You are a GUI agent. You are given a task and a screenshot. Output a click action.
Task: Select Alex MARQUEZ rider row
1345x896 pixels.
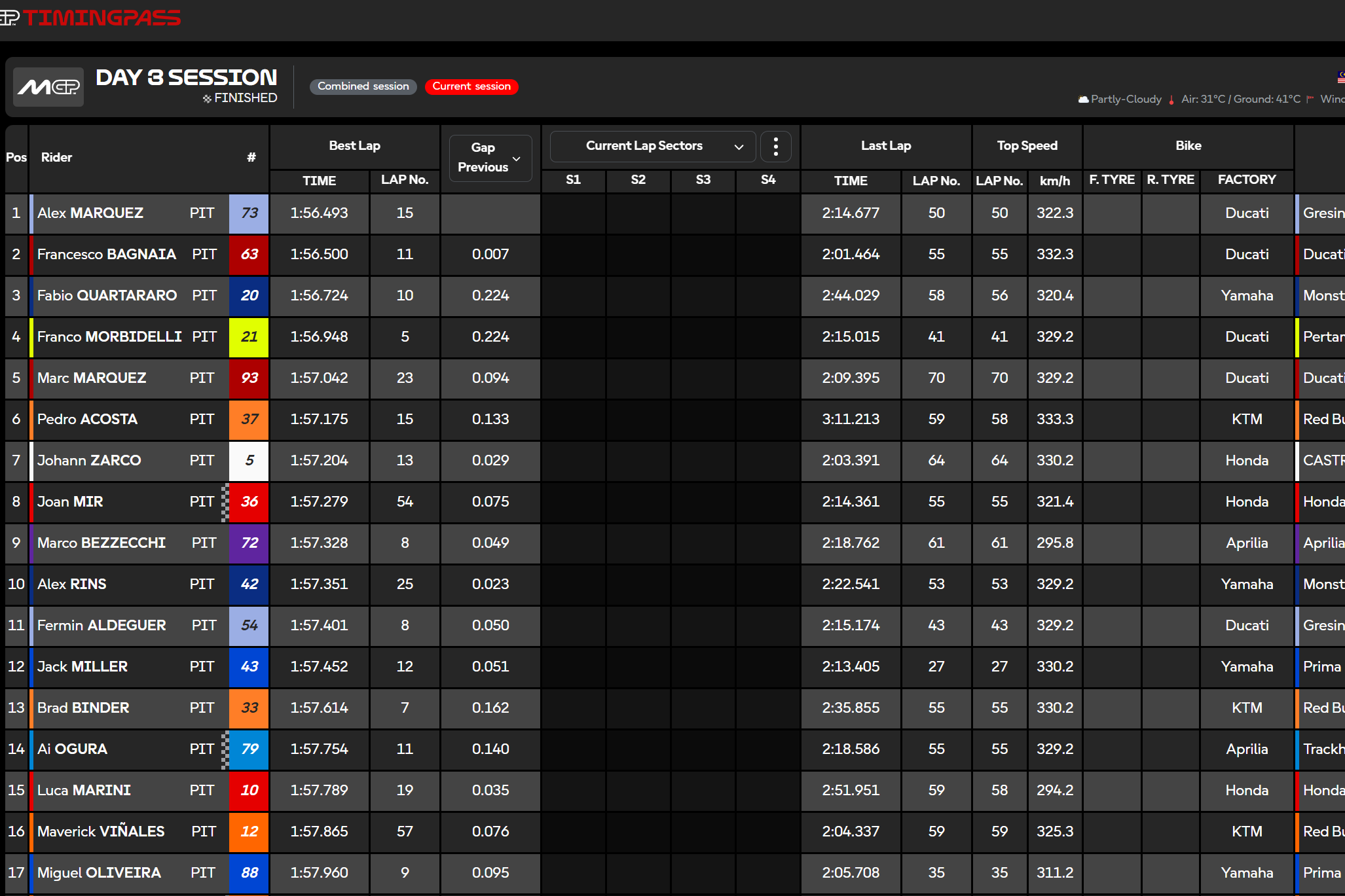click(674, 213)
